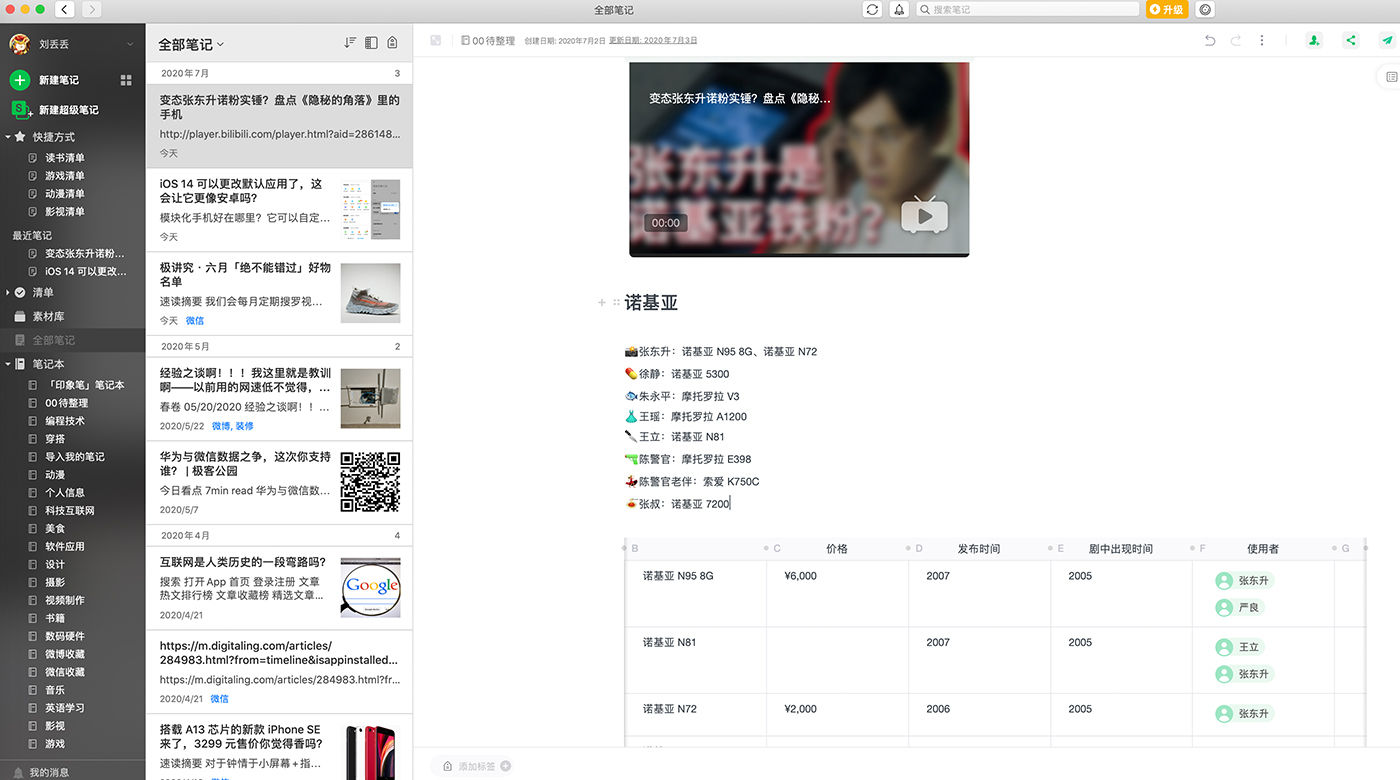Open 全部笔记 in the sidebar
The height and width of the screenshot is (780, 1400).
pyautogui.click(x=53, y=340)
